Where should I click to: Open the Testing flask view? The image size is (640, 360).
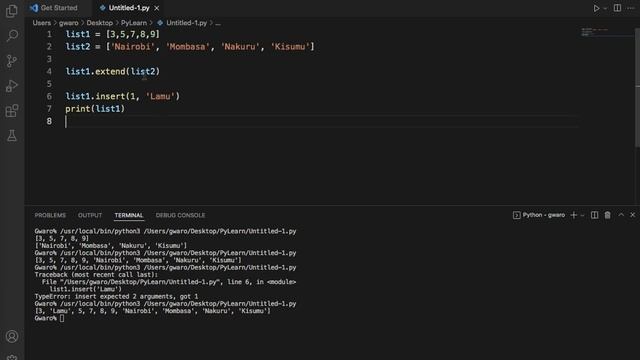point(12,136)
